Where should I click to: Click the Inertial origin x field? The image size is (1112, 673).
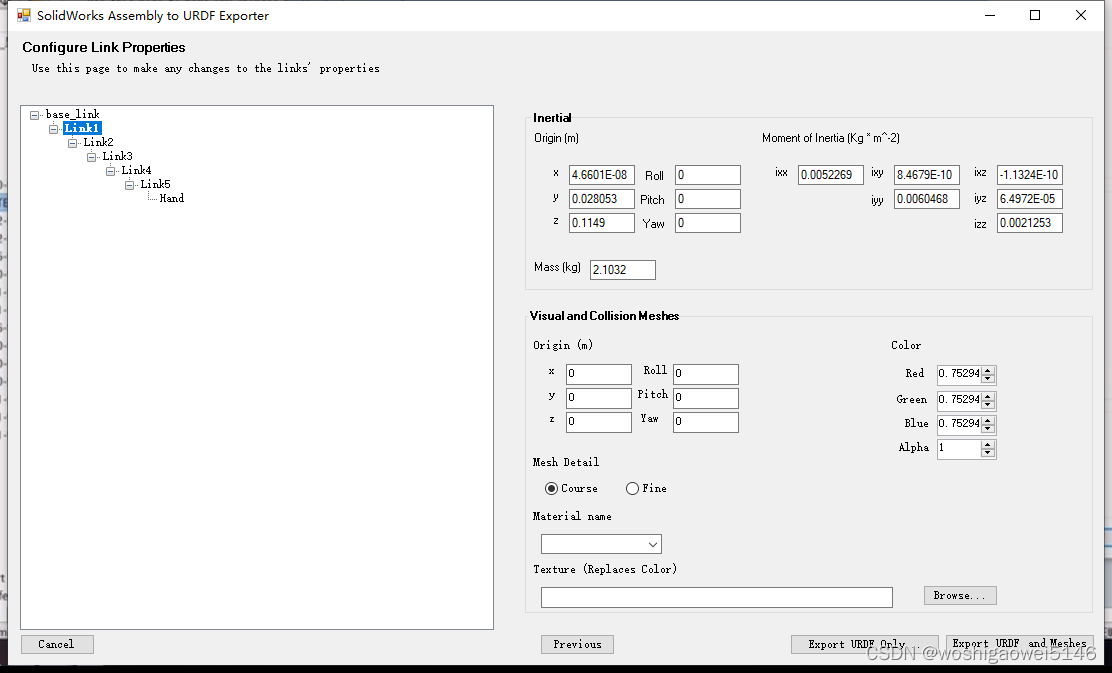coord(601,174)
